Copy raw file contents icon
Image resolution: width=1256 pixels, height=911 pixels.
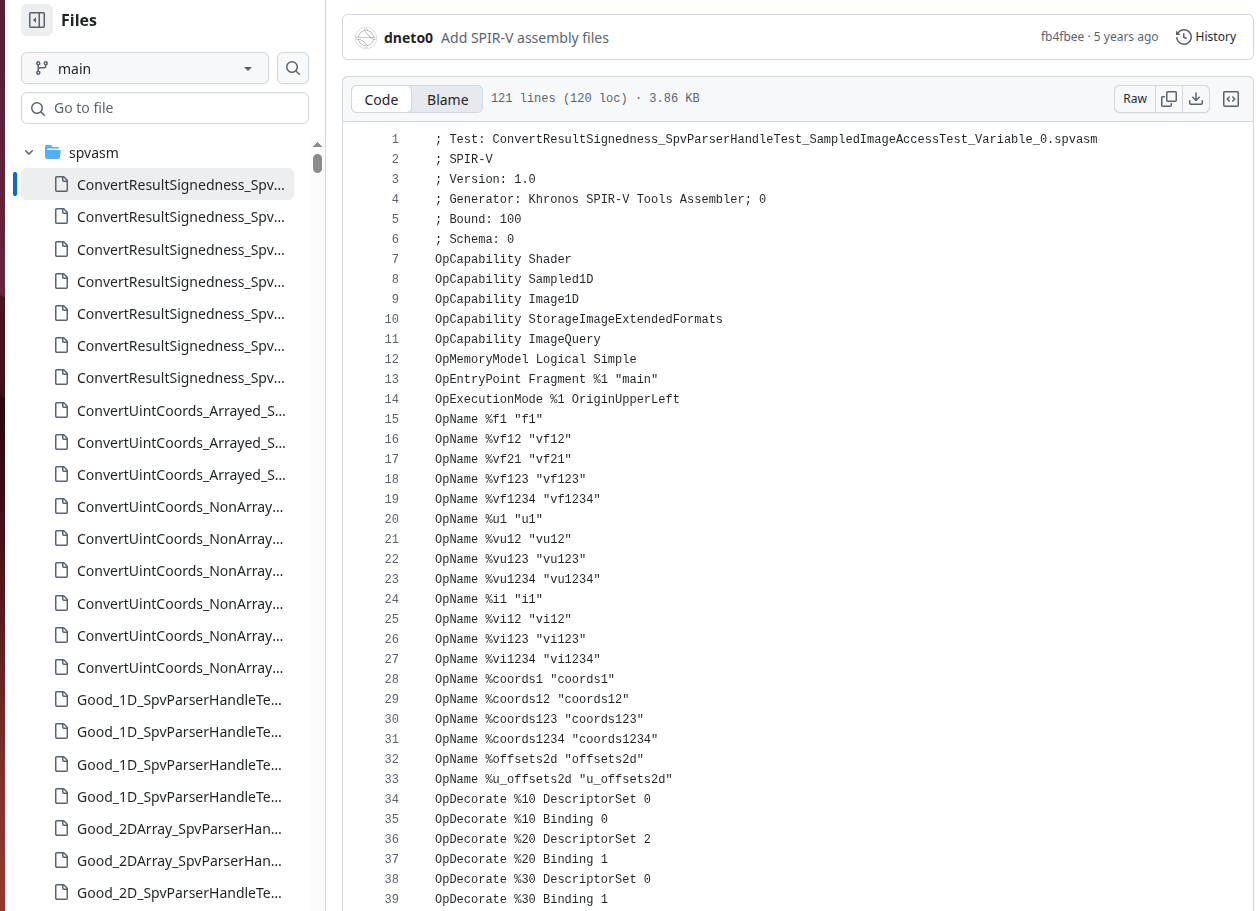click(x=1168, y=99)
